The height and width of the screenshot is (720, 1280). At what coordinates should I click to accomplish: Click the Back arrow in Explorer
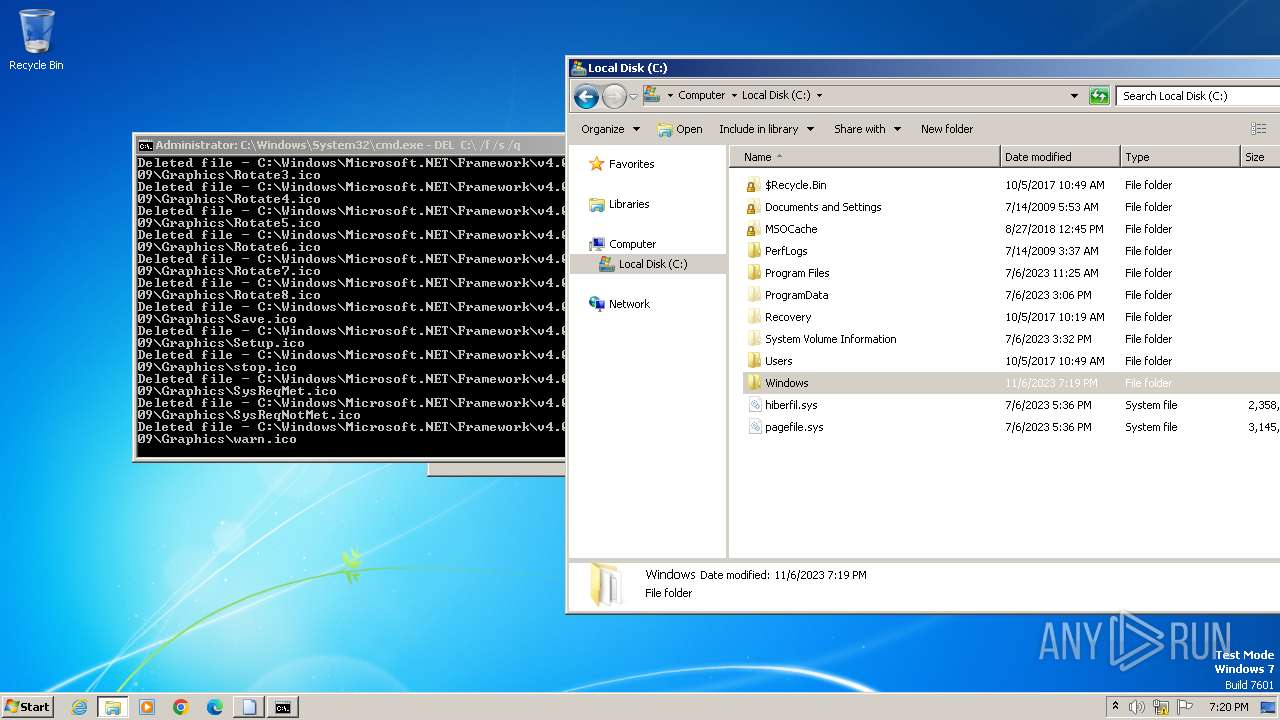click(x=587, y=96)
